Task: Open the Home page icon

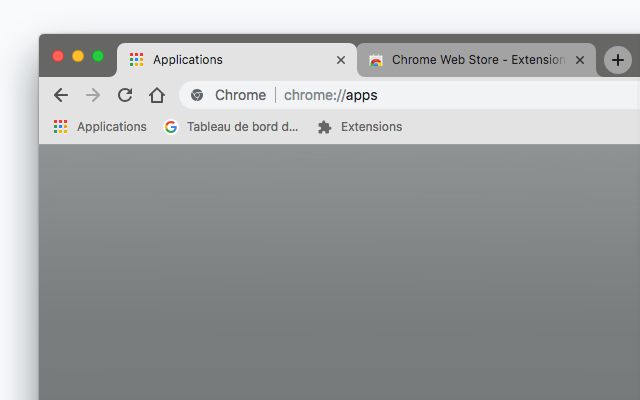Action: (157, 95)
